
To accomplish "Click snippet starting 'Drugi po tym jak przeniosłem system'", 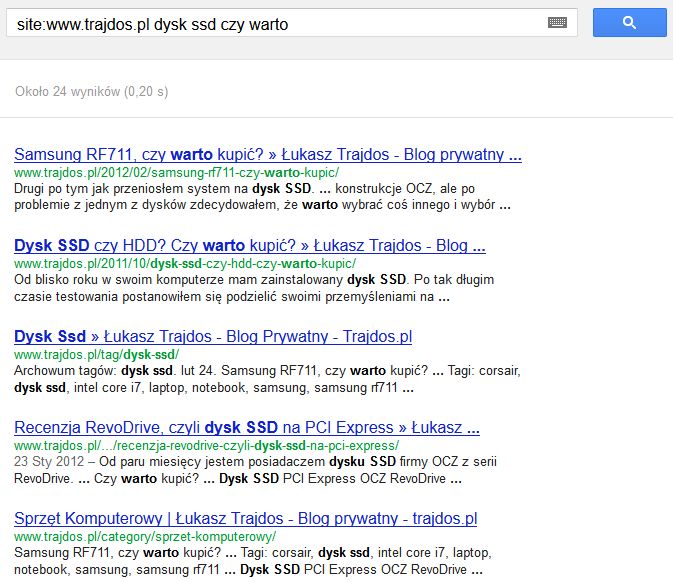I will [262, 197].
